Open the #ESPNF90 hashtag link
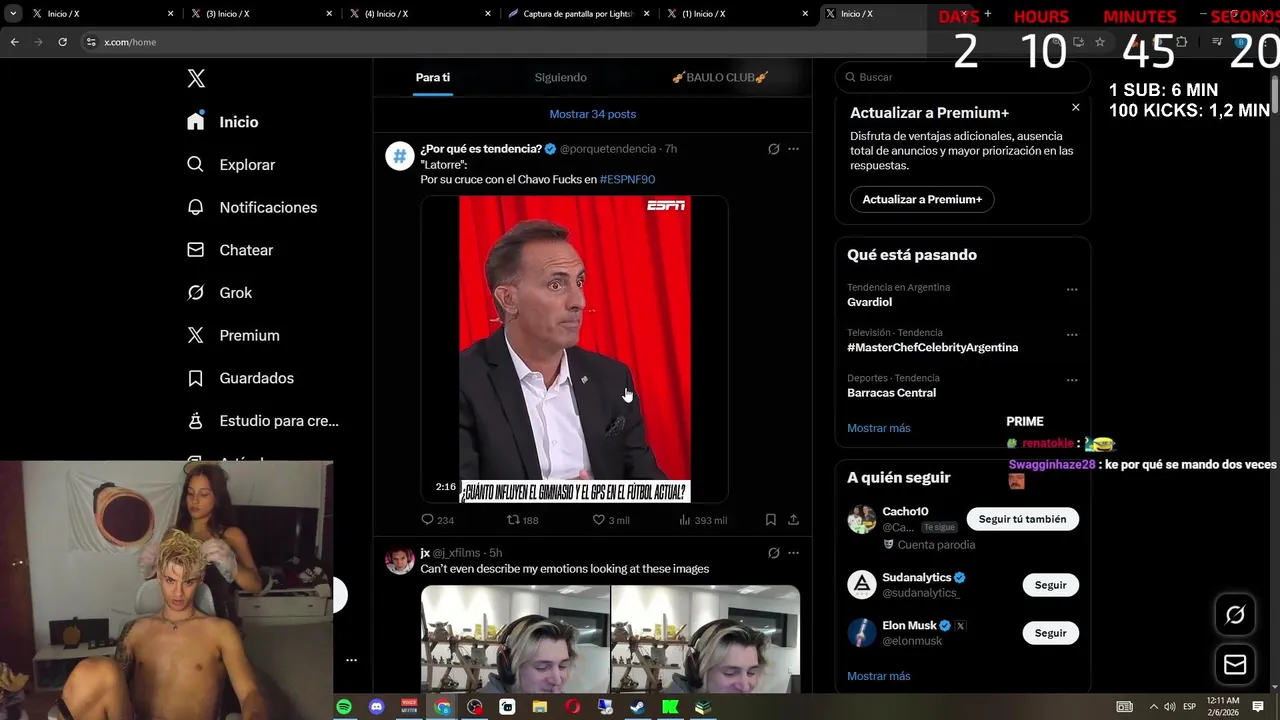 click(x=627, y=180)
